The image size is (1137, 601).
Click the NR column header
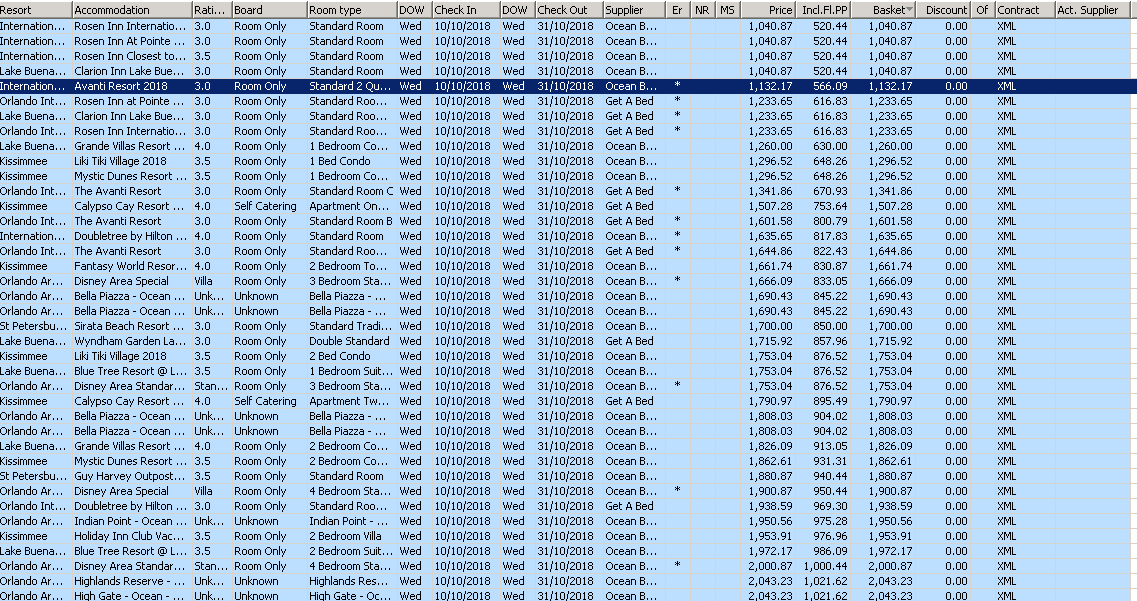703,9
